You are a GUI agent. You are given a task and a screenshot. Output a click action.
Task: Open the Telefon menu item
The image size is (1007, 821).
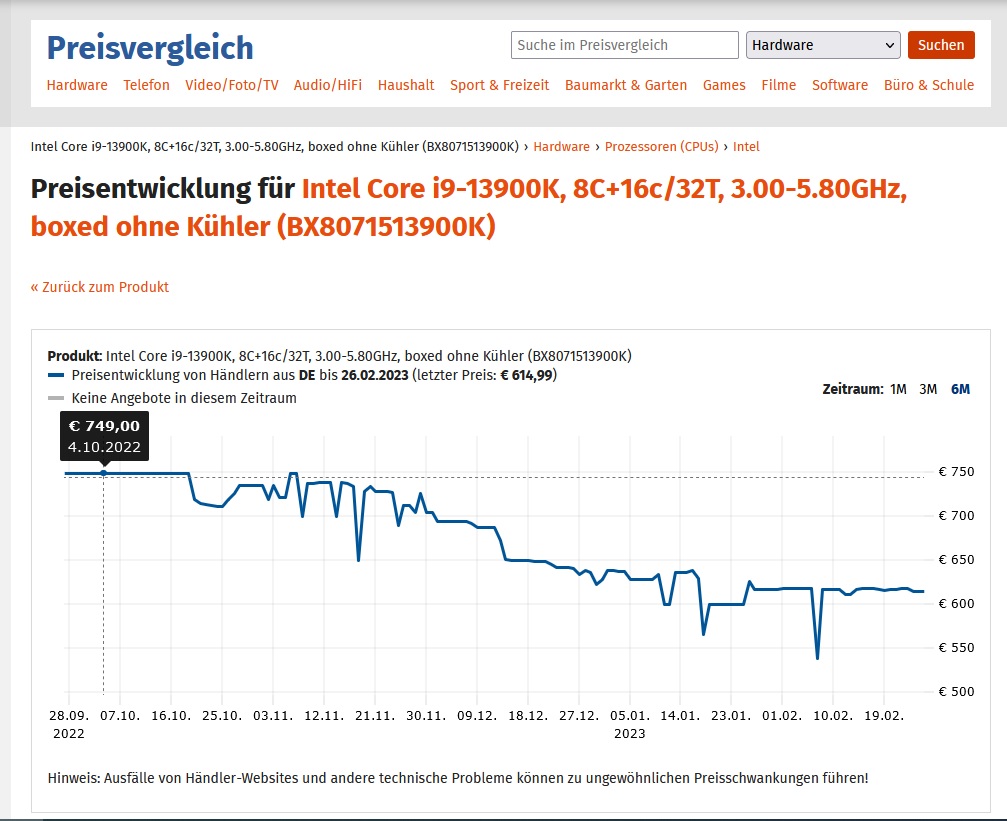point(146,85)
